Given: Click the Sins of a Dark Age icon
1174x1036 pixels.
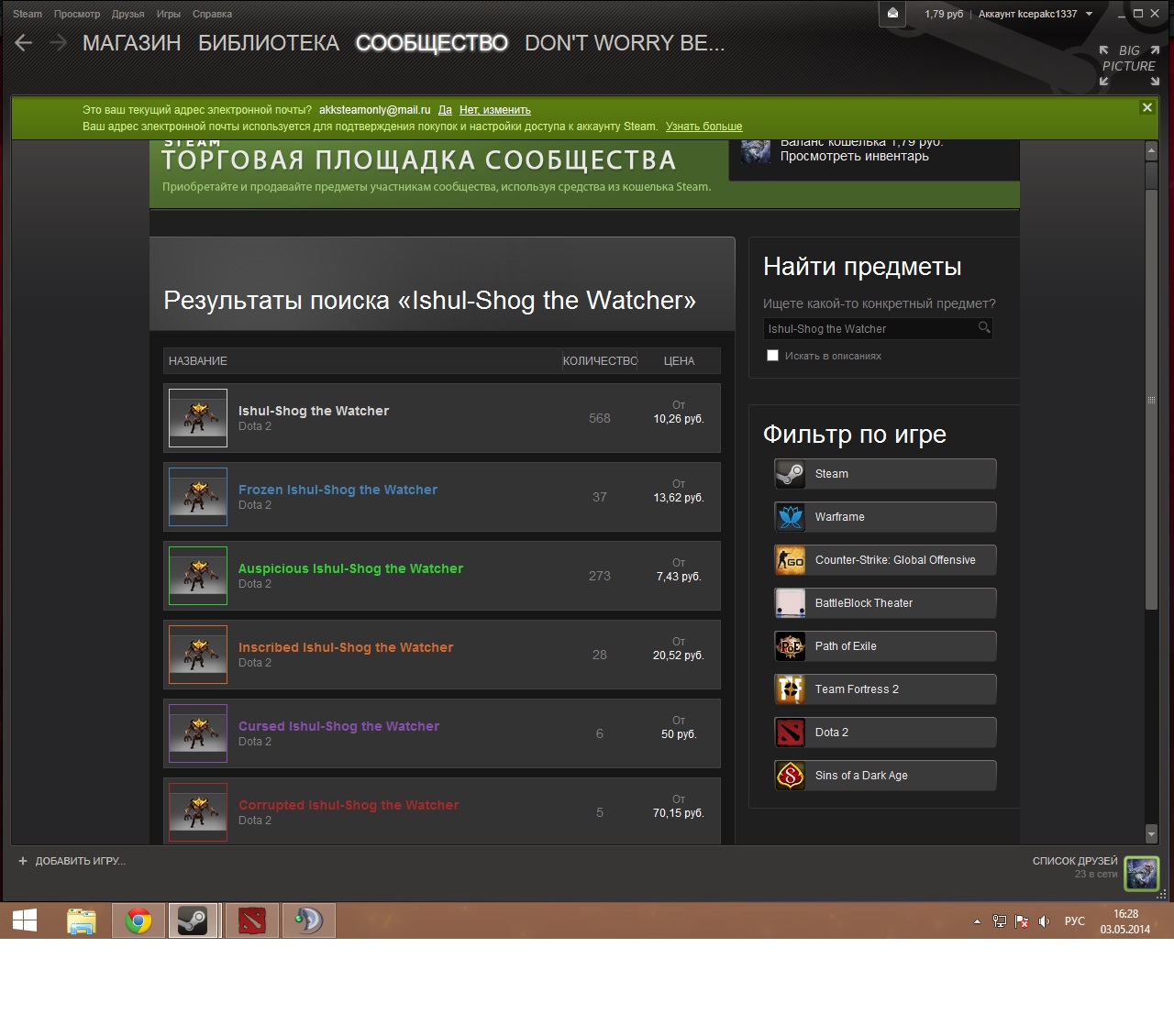Looking at the screenshot, I should (x=791, y=776).
